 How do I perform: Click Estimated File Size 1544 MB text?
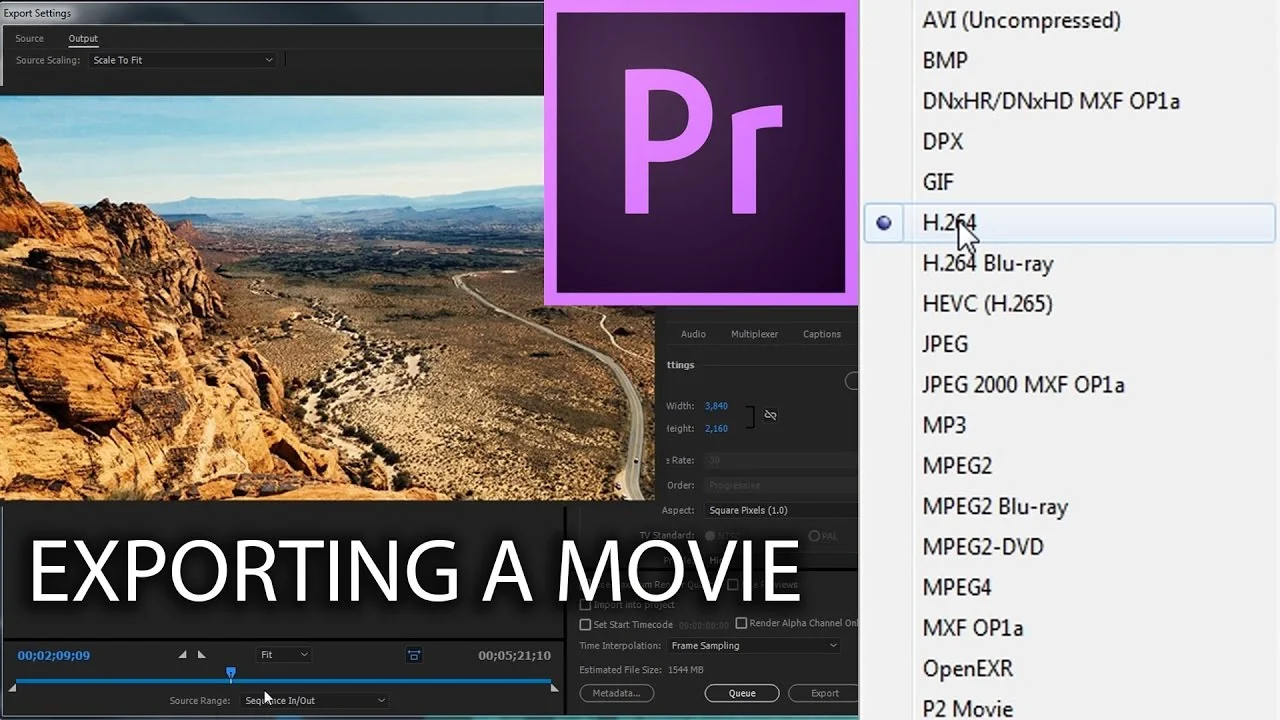(x=641, y=670)
